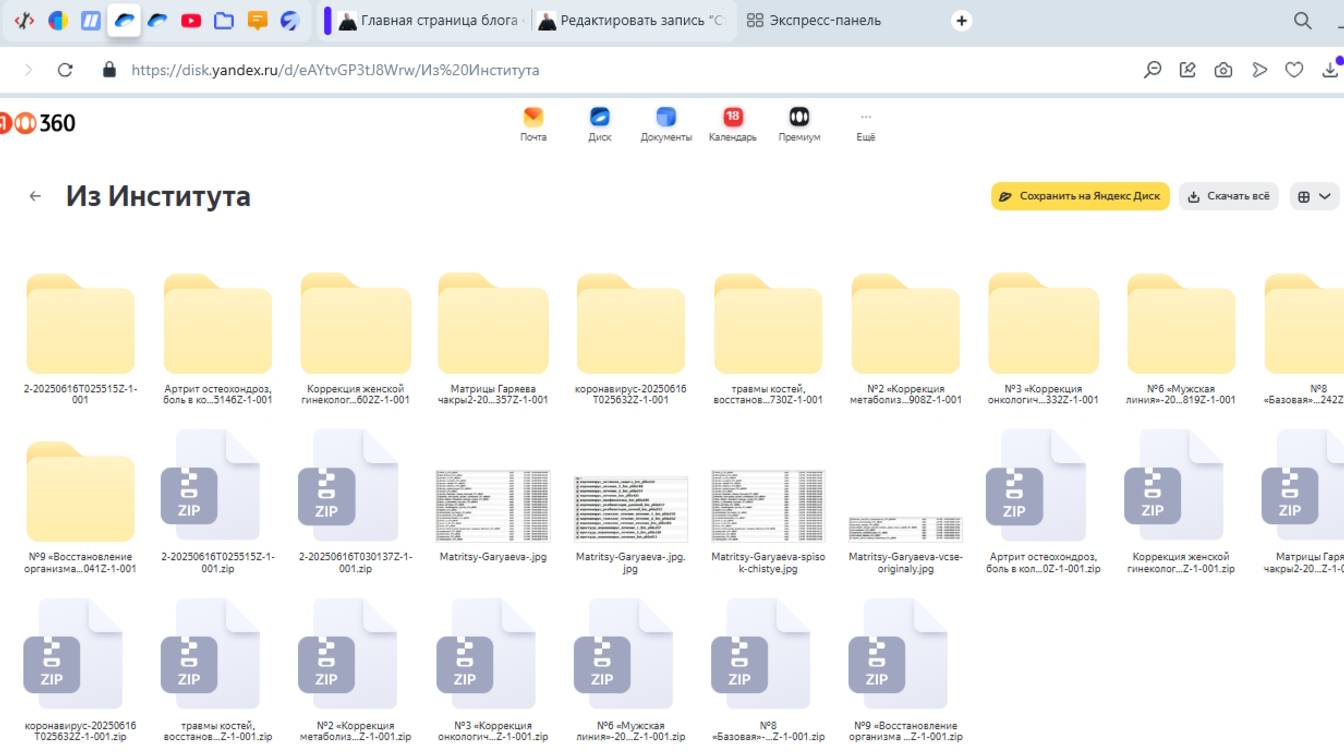Open the view mode grid dropdown
1344x755 pixels.
click(1313, 196)
